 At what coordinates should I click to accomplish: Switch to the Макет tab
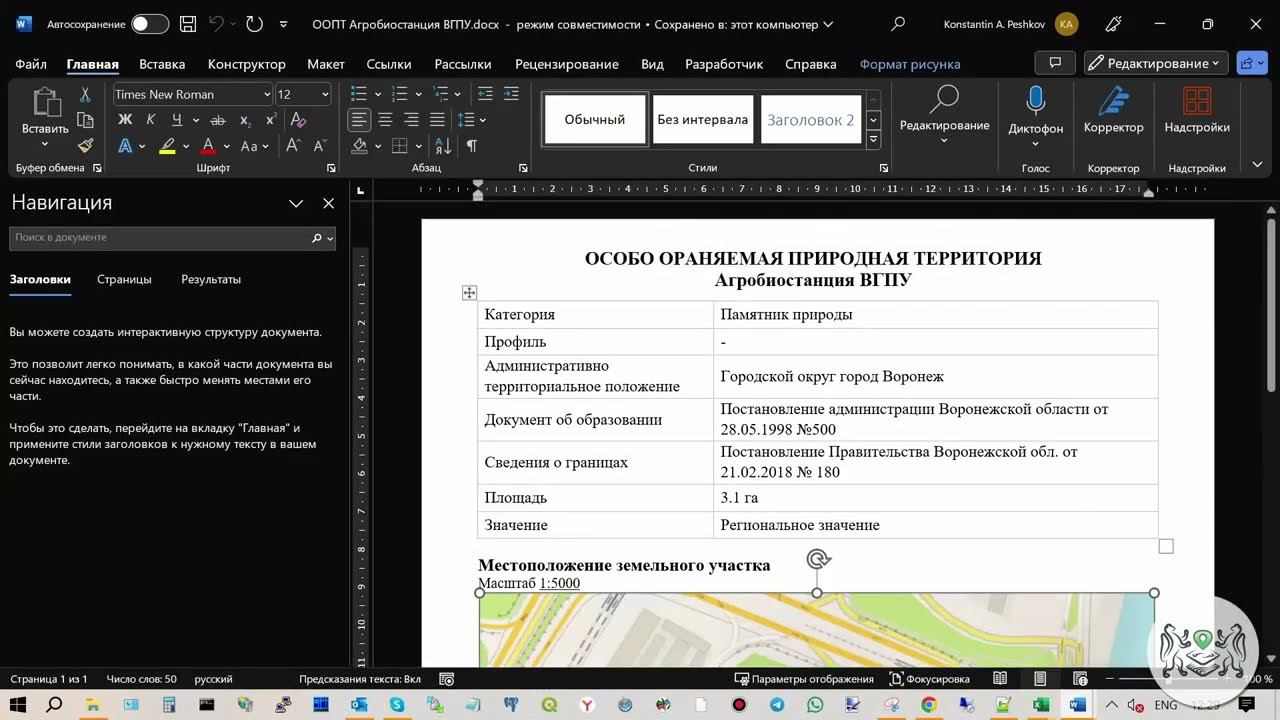(326, 64)
